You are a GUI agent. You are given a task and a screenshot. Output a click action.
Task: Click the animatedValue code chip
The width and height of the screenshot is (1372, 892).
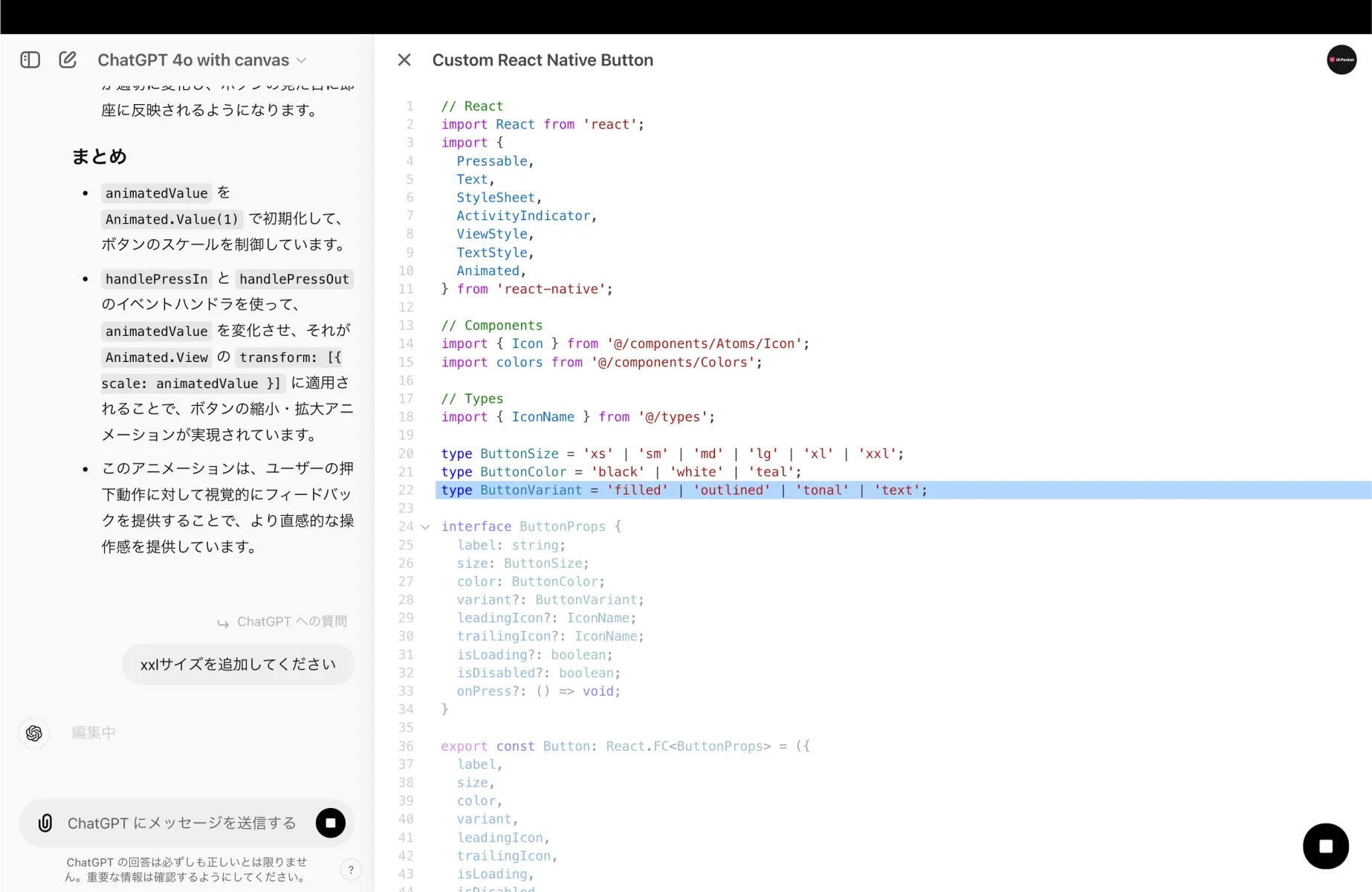coord(156,193)
